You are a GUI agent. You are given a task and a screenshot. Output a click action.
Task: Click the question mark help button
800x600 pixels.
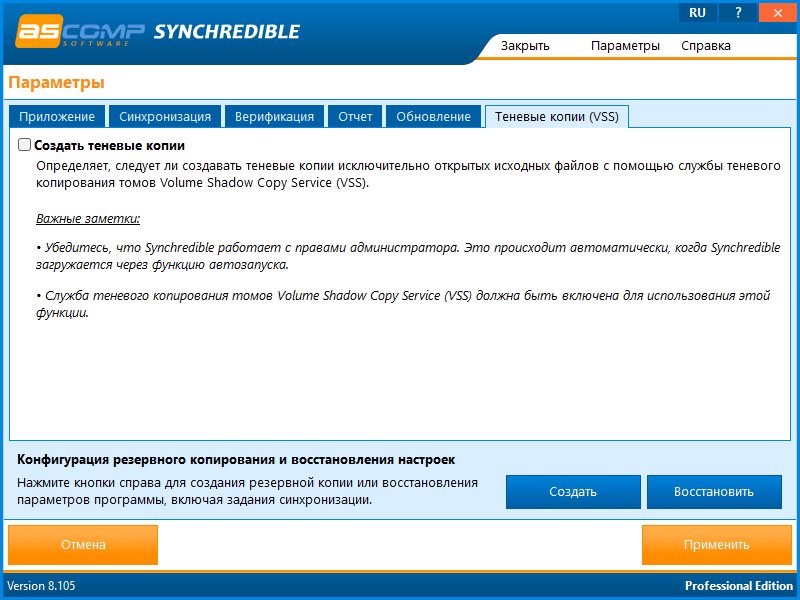pyautogui.click(x=738, y=13)
